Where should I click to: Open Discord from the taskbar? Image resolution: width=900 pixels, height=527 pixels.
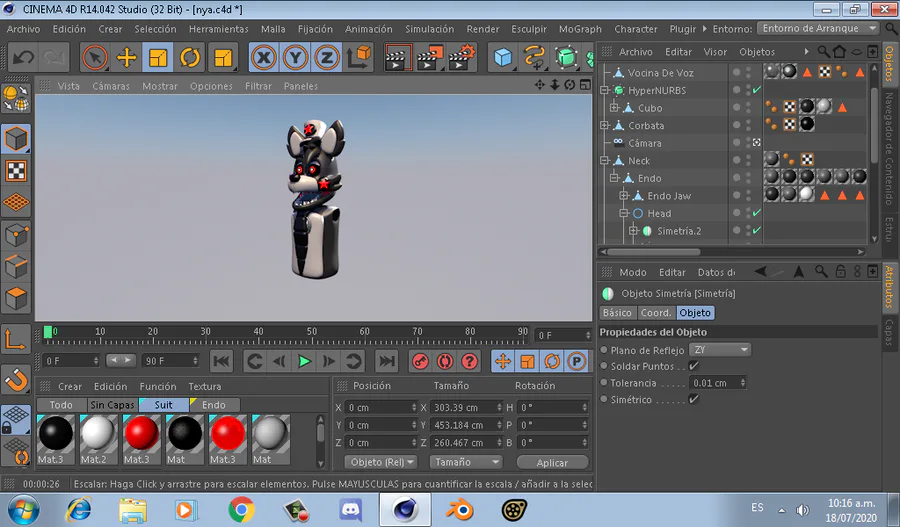pyautogui.click(x=350, y=509)
